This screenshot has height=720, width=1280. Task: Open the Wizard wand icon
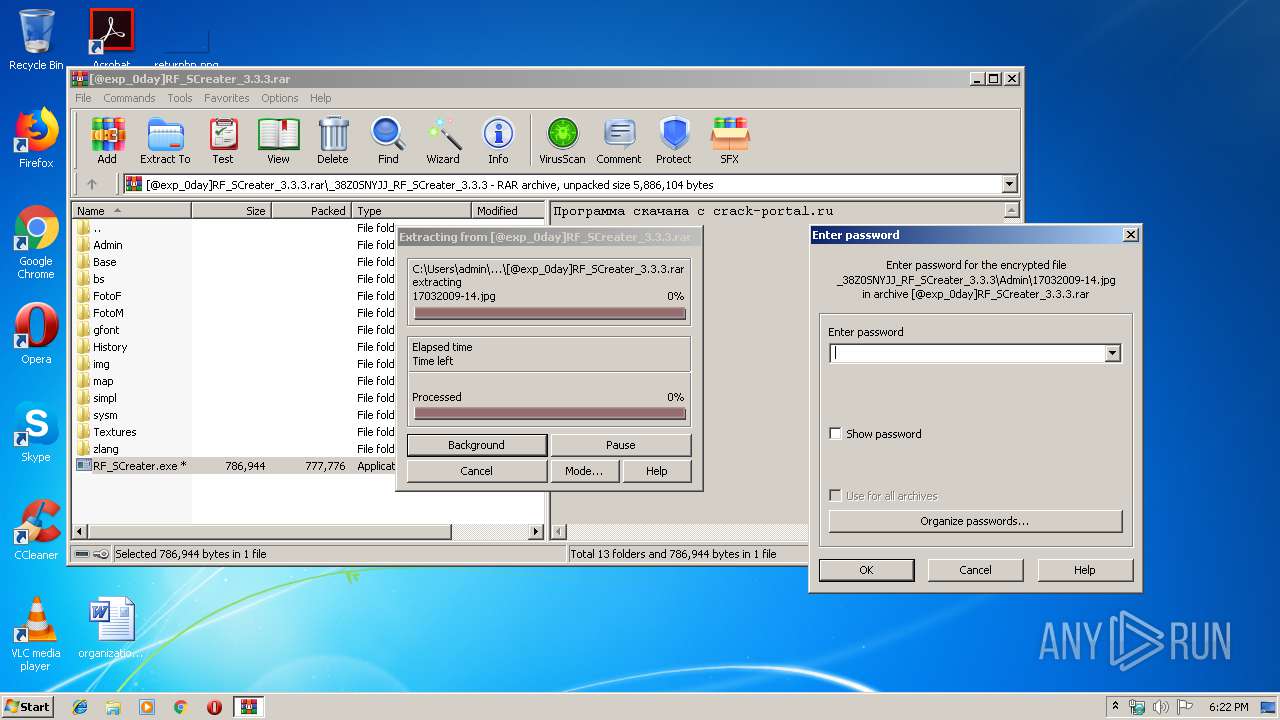443,141
